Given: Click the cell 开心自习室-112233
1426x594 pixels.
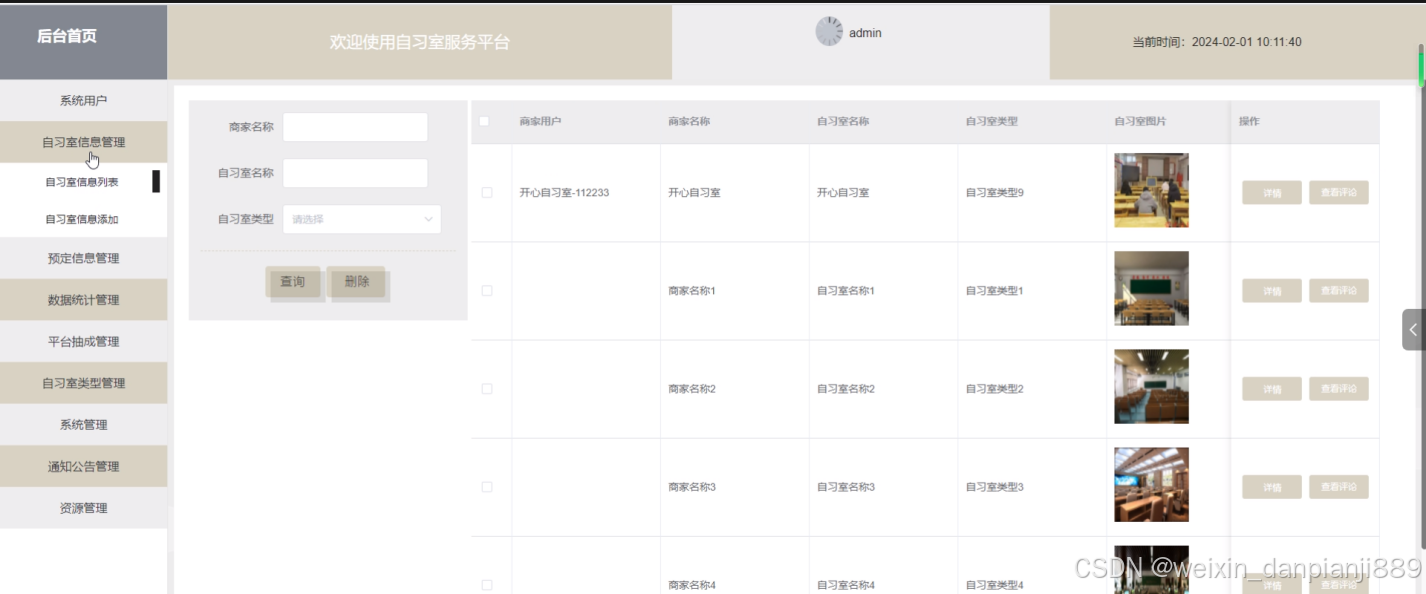Looking at the screenshot, I should tap(564, 193).
